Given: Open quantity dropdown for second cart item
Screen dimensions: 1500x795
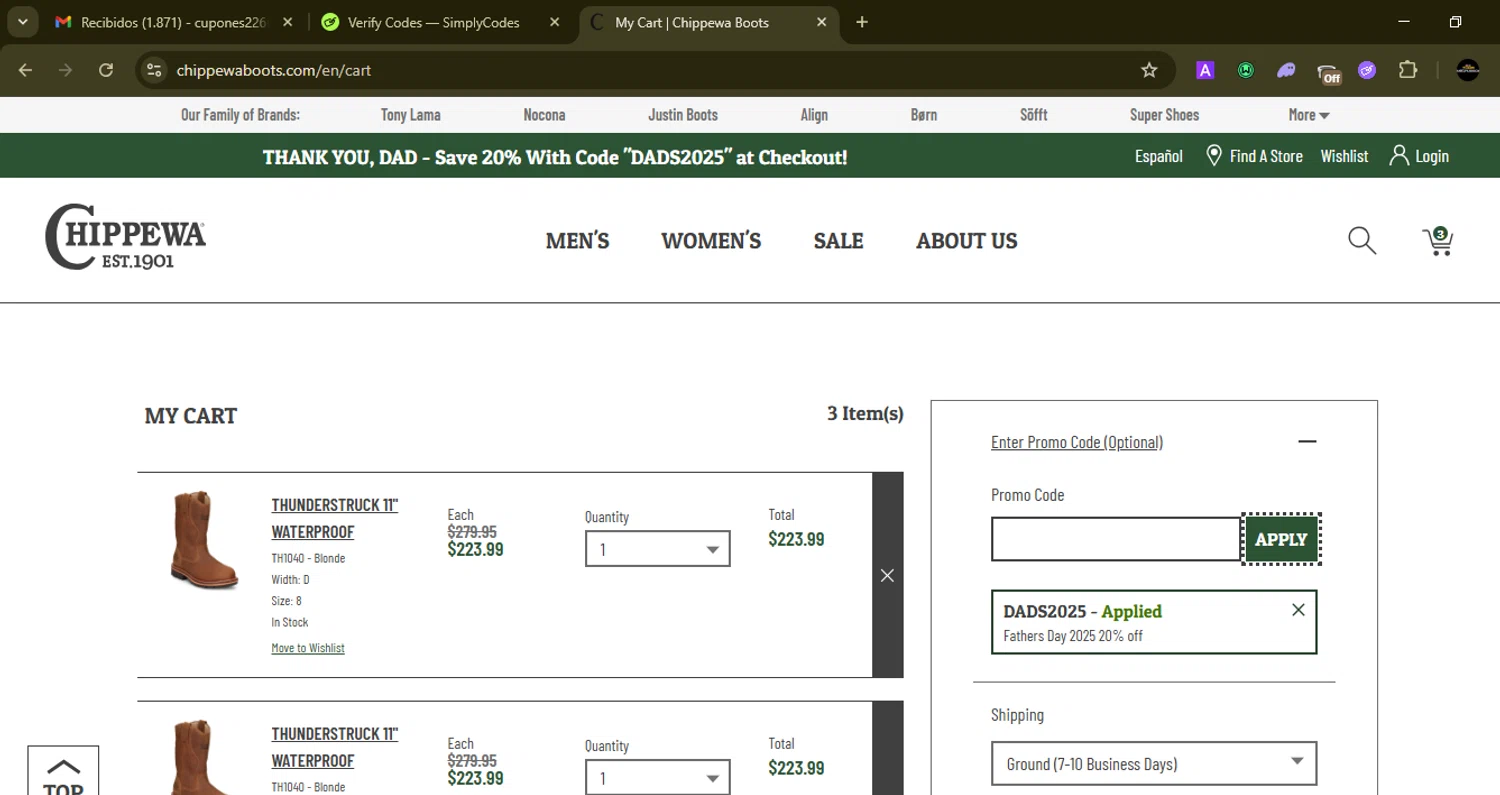Looking at the screenshot, I should point(658,778).
